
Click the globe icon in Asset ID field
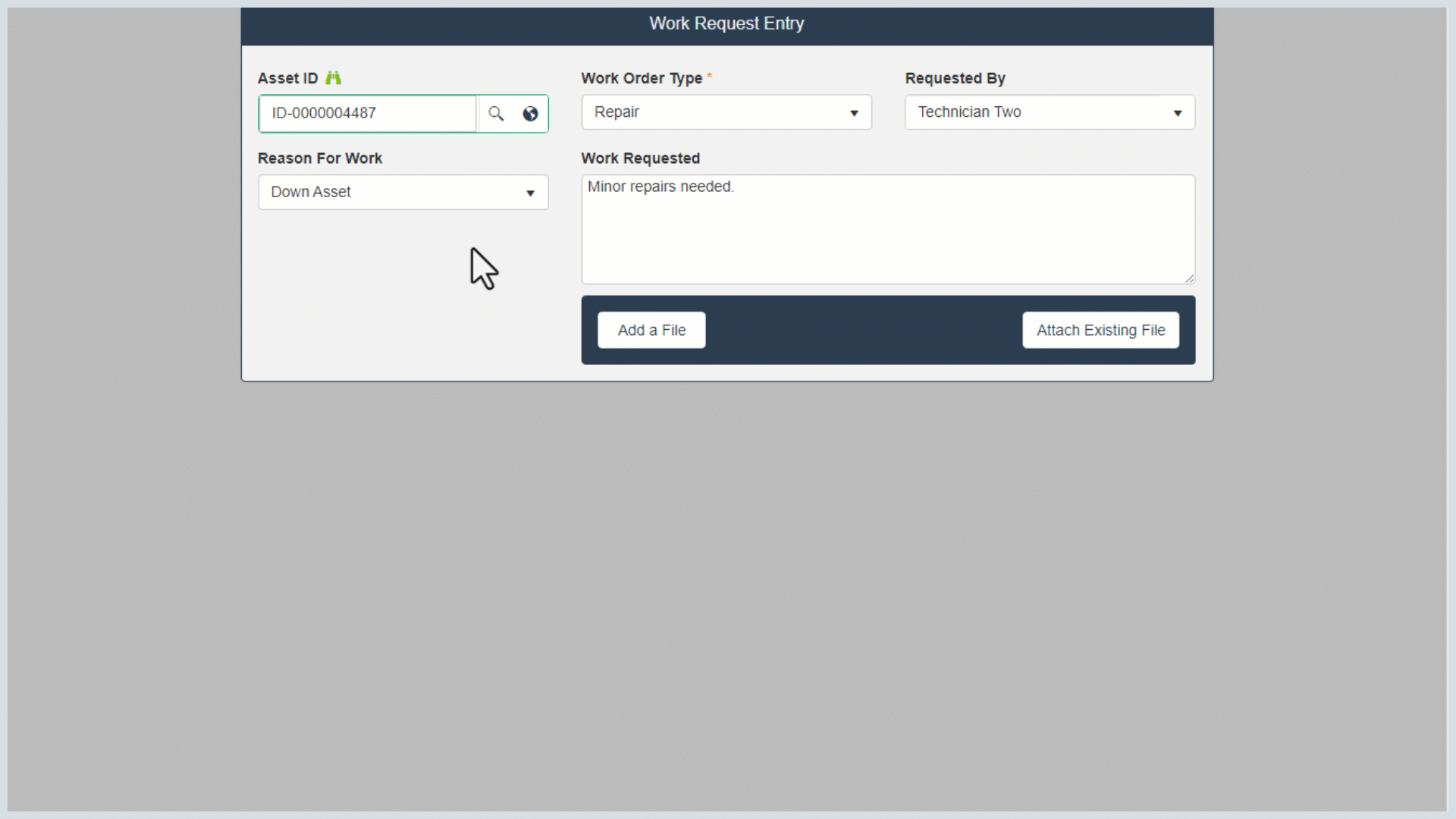pos(530,114)
